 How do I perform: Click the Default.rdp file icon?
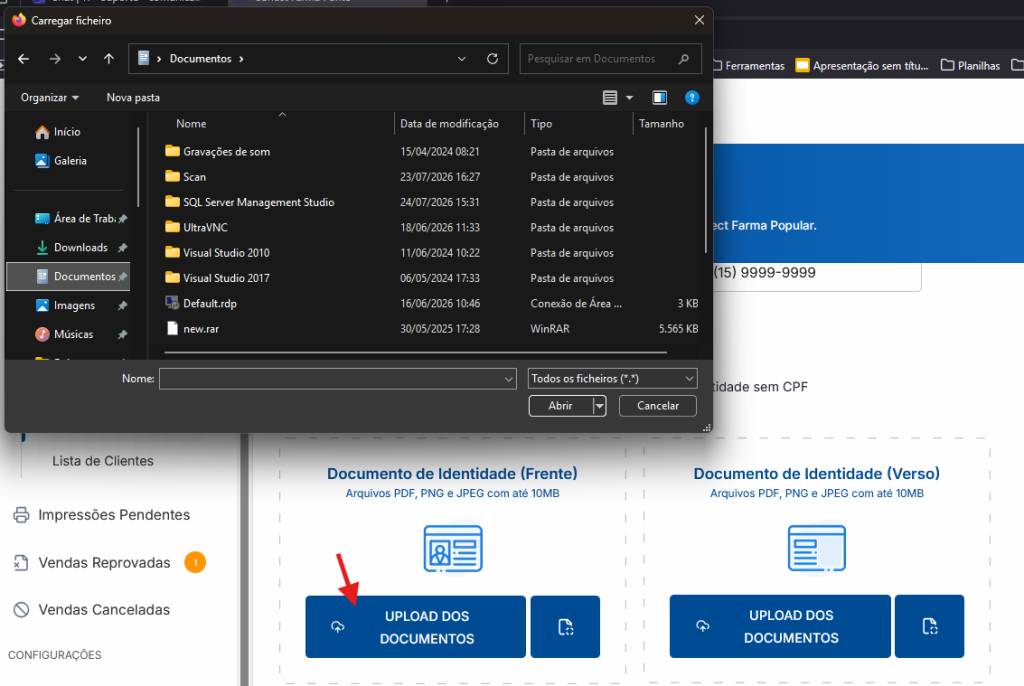click(x=172, y=302)
